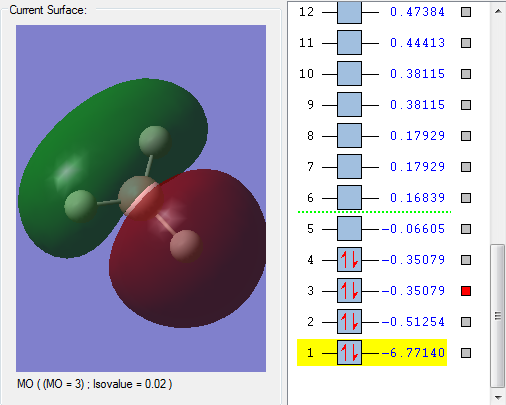
Task: Select the orbital box for MO 9
Action: [349, 105]
